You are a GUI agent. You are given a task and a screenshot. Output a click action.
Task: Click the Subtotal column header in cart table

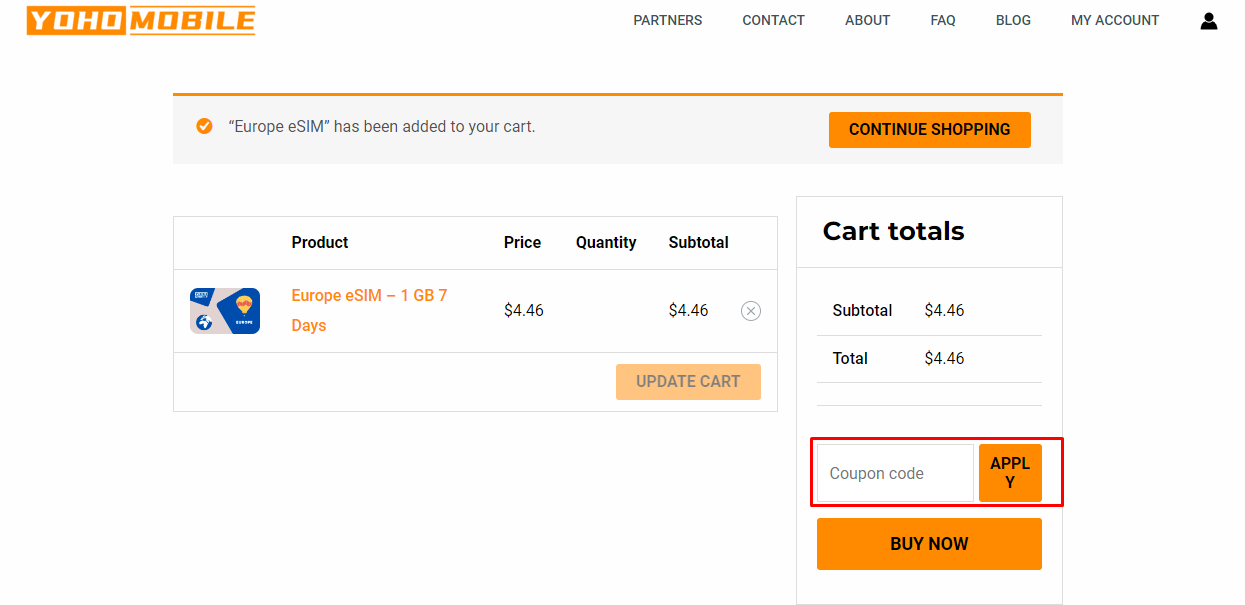tap(698, 242)
